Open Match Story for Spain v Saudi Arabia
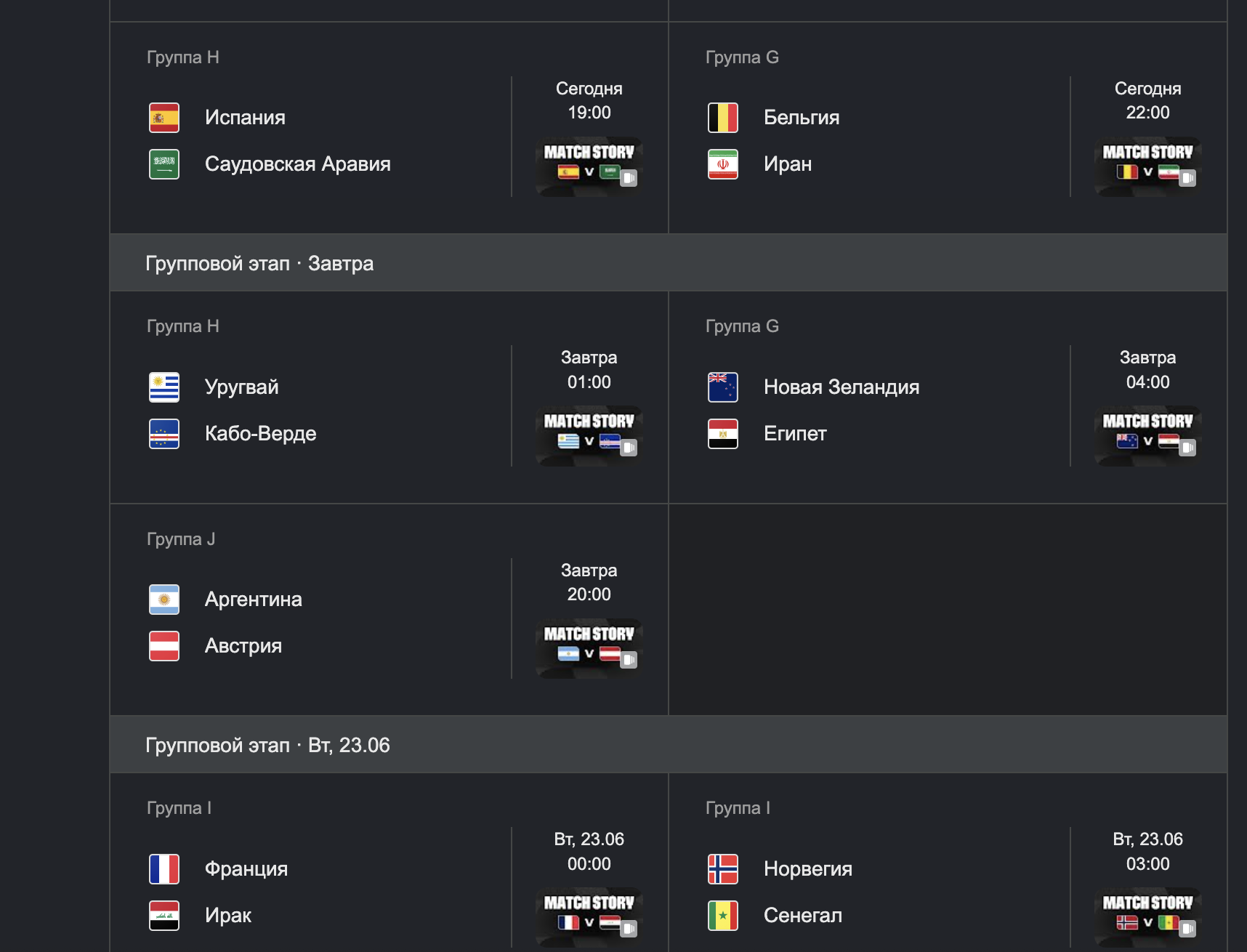Screen dimensions: 1247x952 click(x=589, y=166)
